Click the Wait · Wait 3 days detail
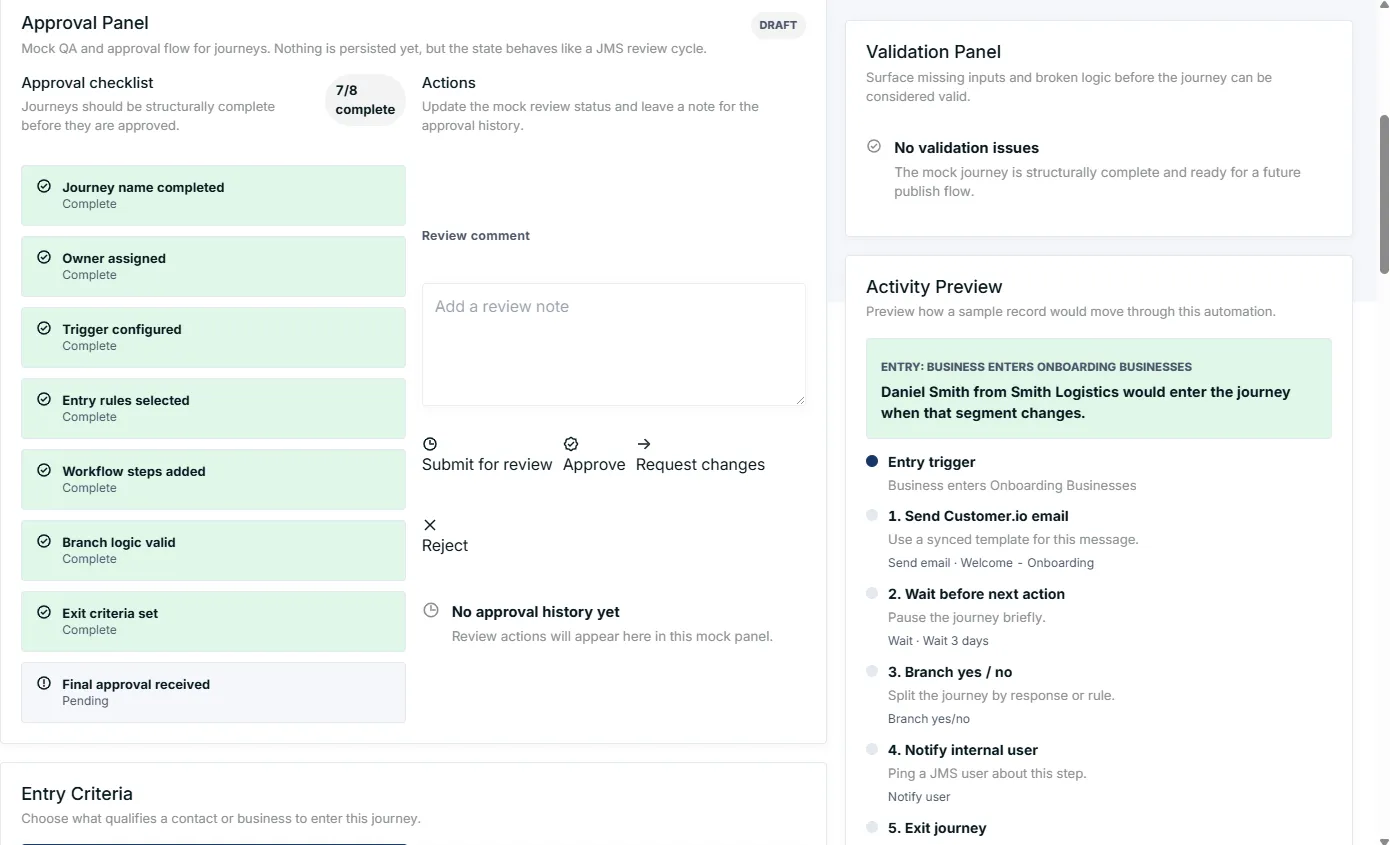The height and width of the screenshot is (845, 1390). click(938, 641)
